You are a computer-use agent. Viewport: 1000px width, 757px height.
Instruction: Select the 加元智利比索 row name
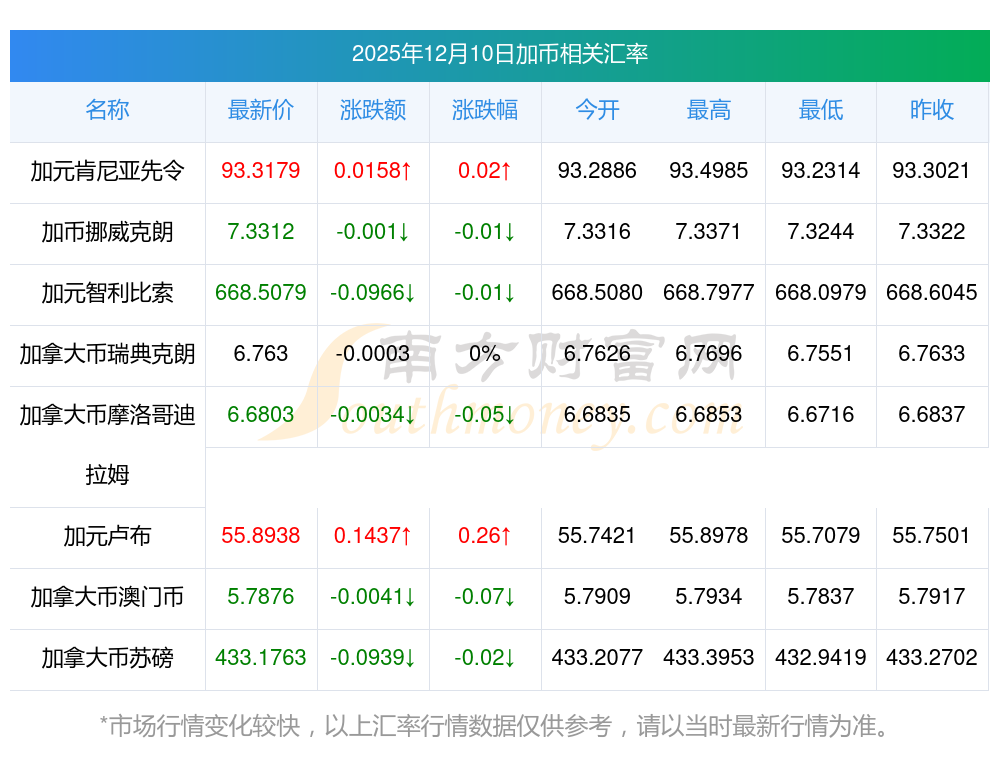107,293
